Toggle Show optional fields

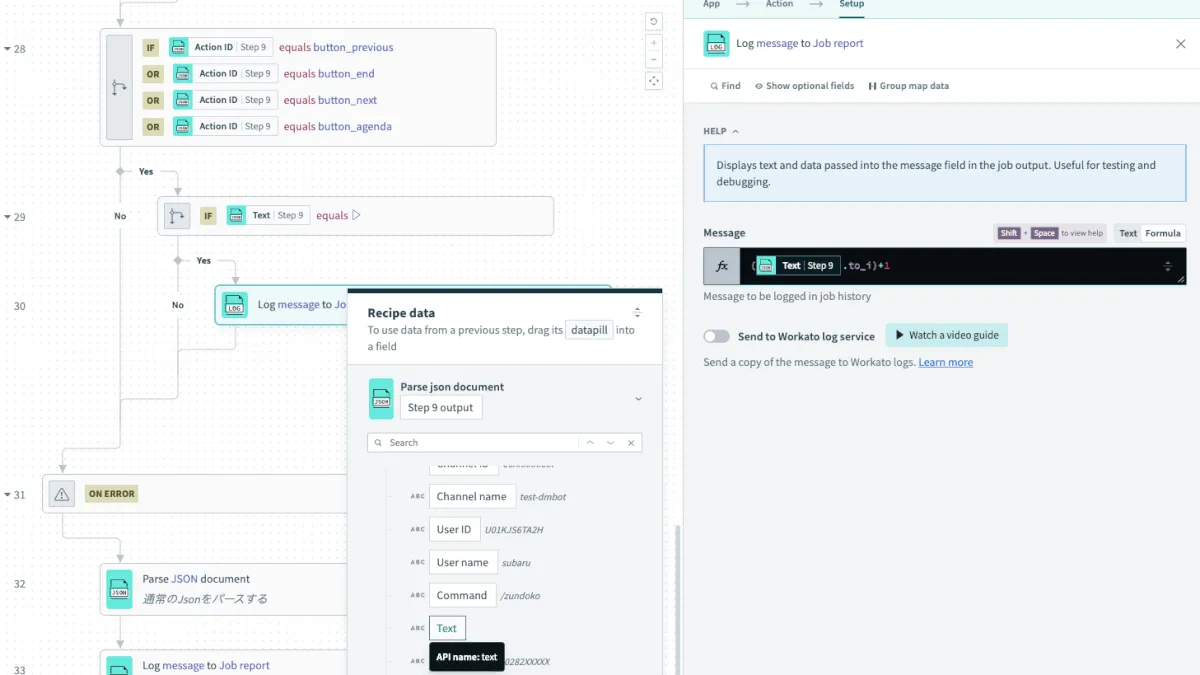pos(804,86)
